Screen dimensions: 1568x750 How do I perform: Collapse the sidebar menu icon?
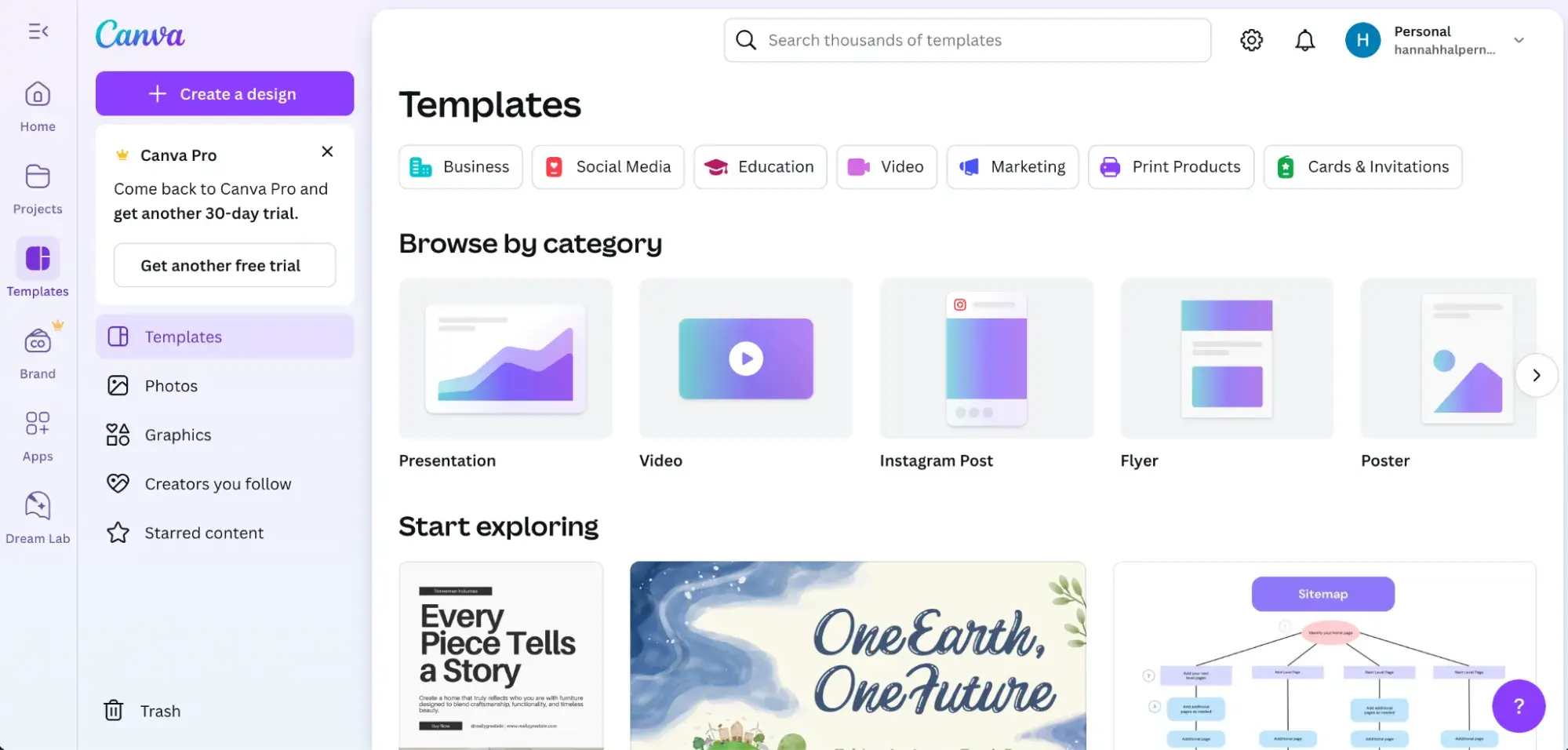[38, 31]
